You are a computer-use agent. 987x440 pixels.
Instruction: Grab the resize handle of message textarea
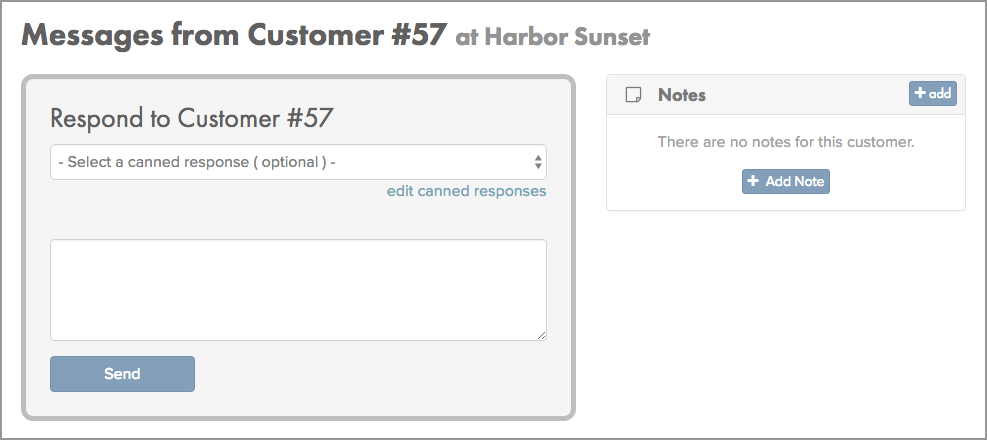tap(541, 336)
